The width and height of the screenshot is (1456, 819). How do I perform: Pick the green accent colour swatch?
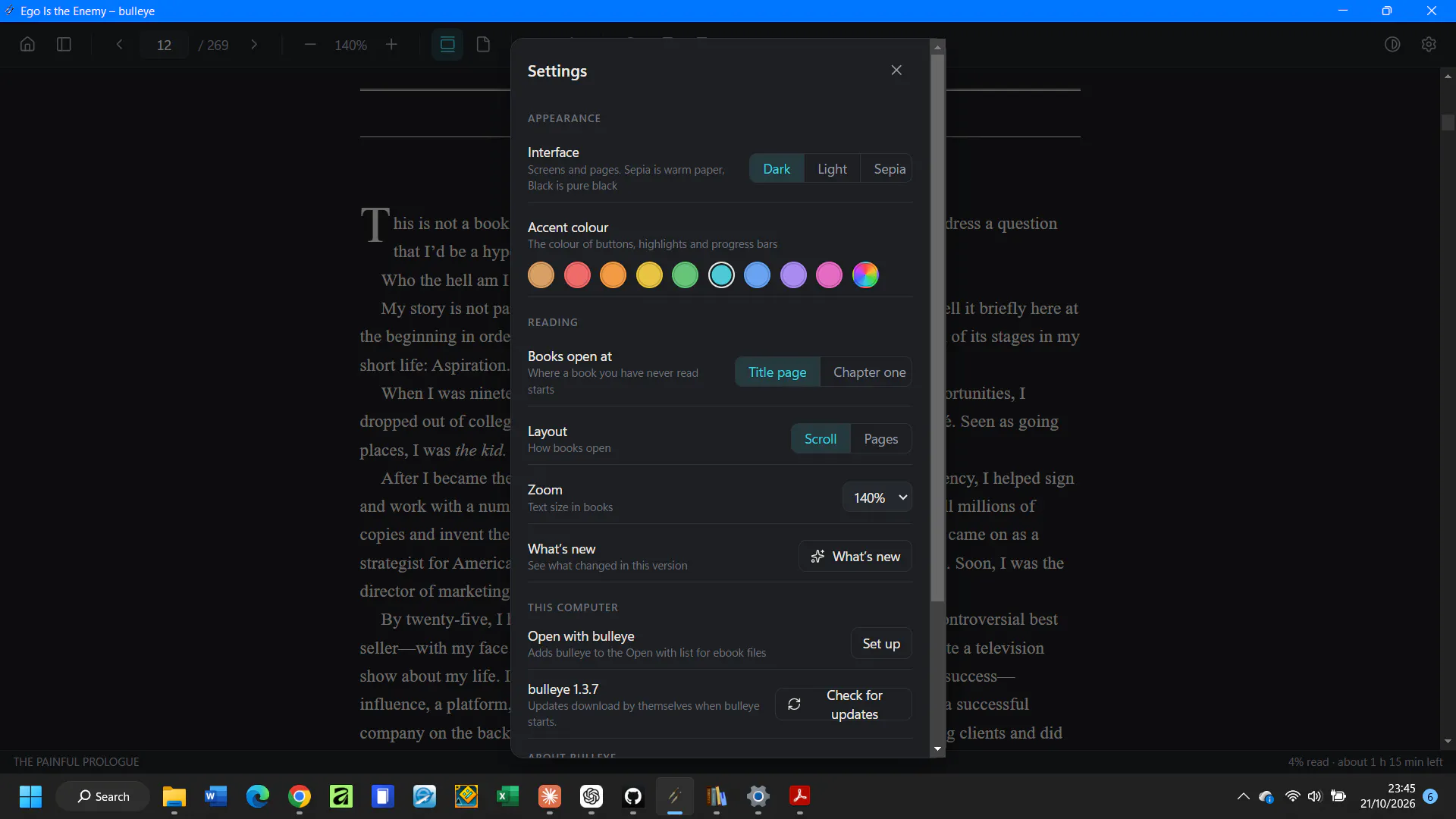pyautogui.click(x=685, y=275)
